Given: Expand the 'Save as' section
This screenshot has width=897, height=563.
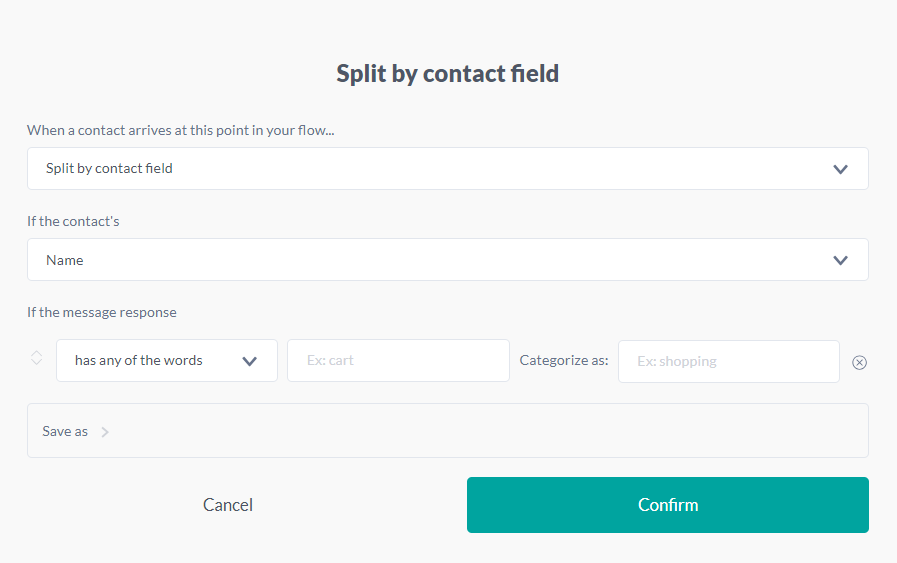Looking at the screenshot, I should tap(447, 431).
